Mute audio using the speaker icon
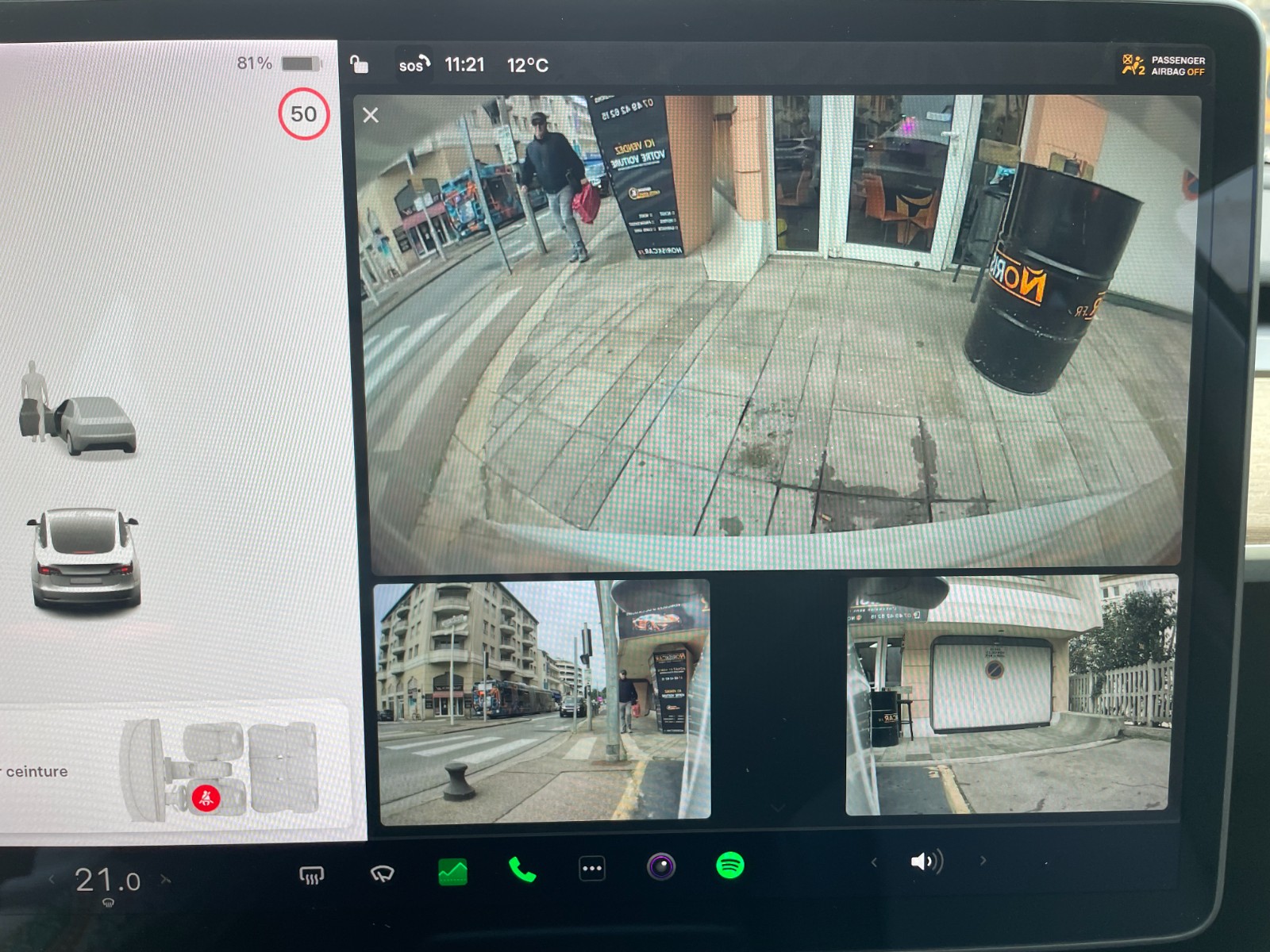The image size is (1270, 952). click(926, 862)
